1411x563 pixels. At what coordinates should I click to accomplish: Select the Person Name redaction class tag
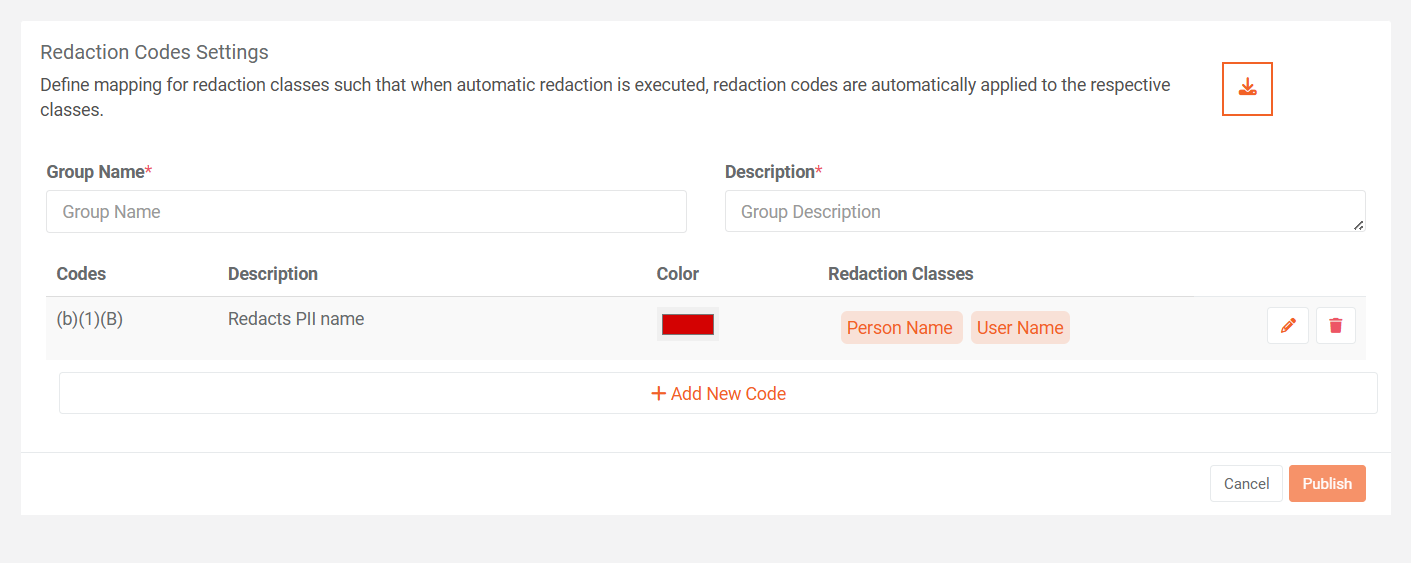click(x=900, y=328)
